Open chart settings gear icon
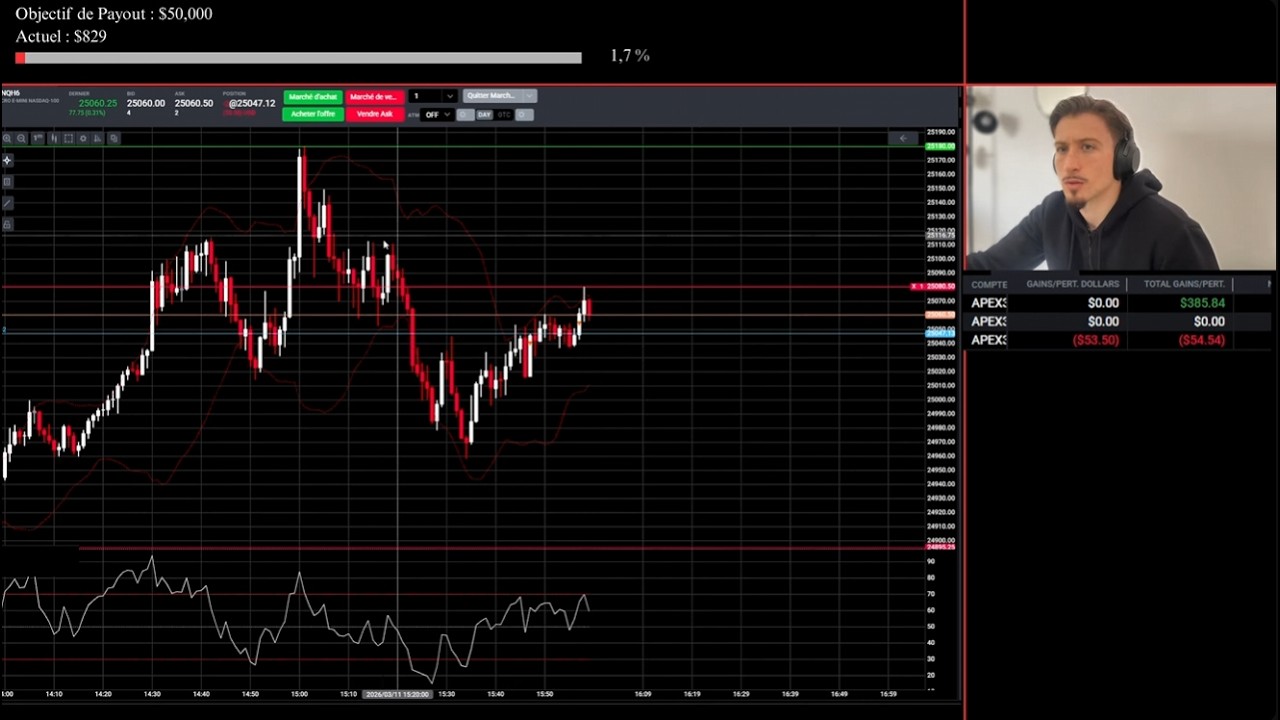This screenshot has width=1280, height=720. [83, 138]
